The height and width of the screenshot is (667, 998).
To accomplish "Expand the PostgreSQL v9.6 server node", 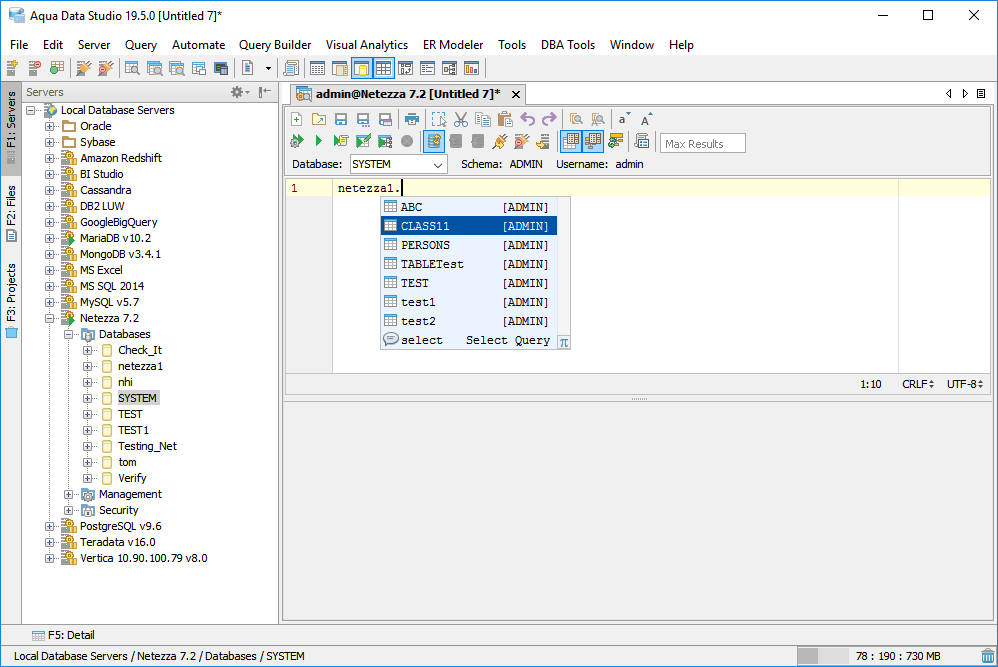I will (x=50, y=526).
